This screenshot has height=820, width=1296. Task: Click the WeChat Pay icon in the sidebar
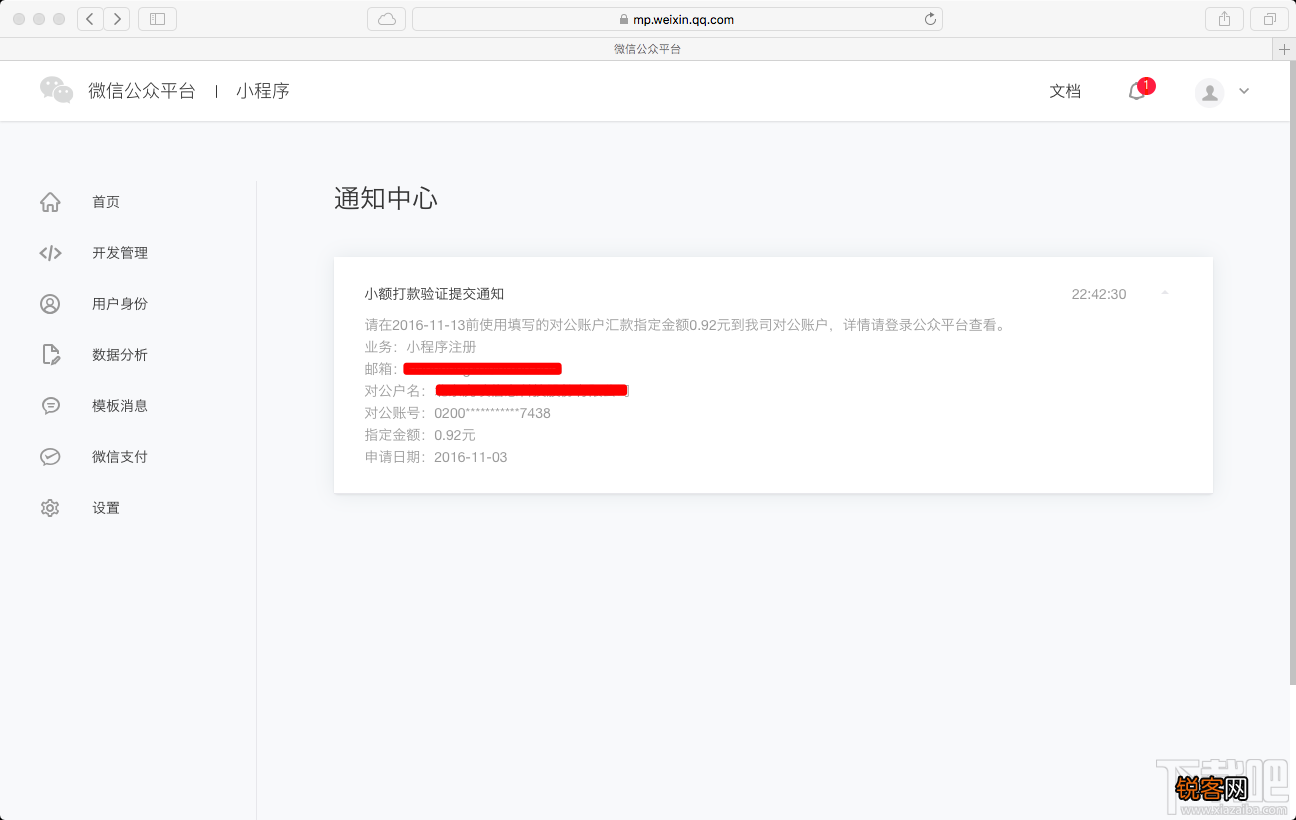50,457
